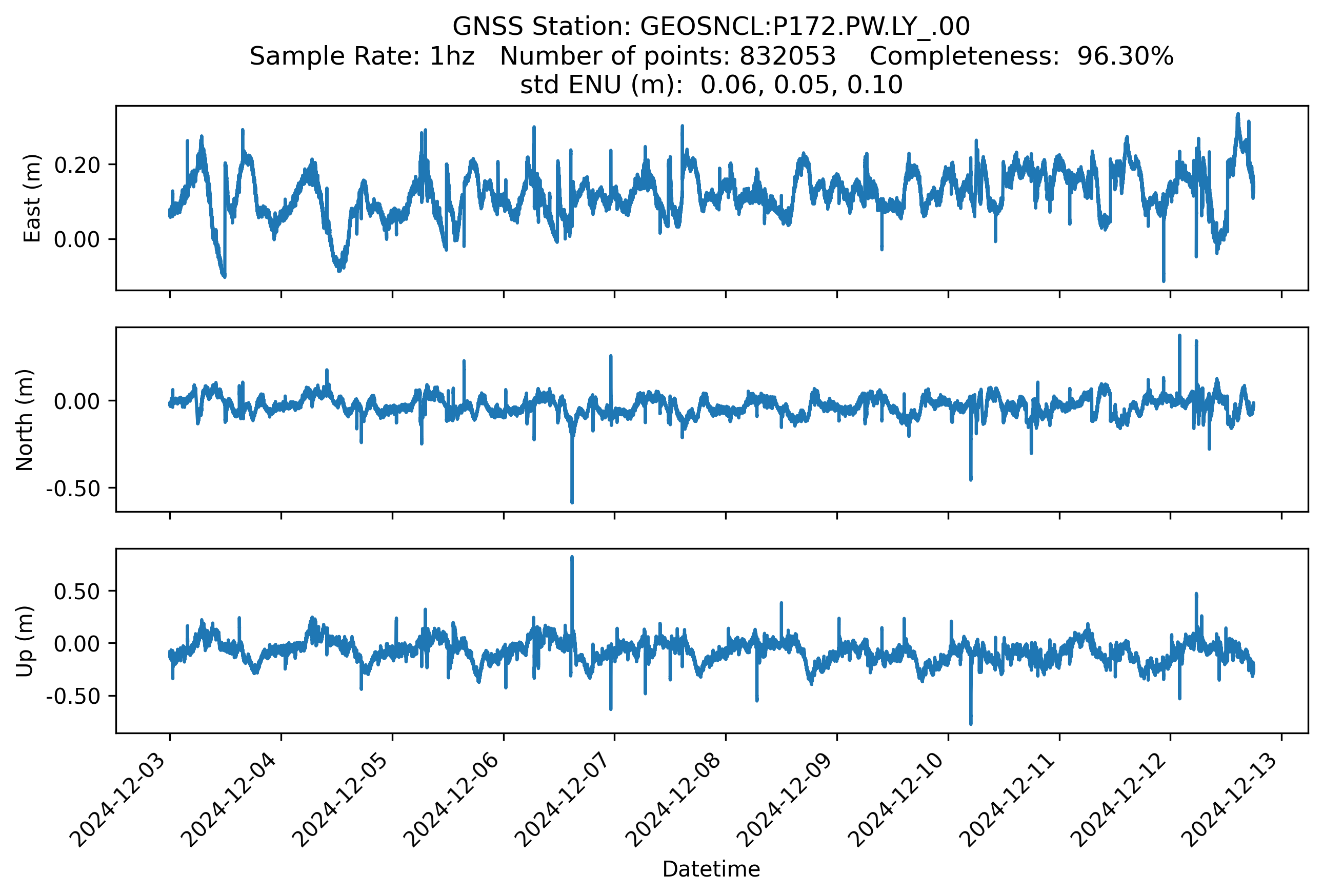
Task: Click the -0.50 tick on North axis
Action: [x=73, y=488]
